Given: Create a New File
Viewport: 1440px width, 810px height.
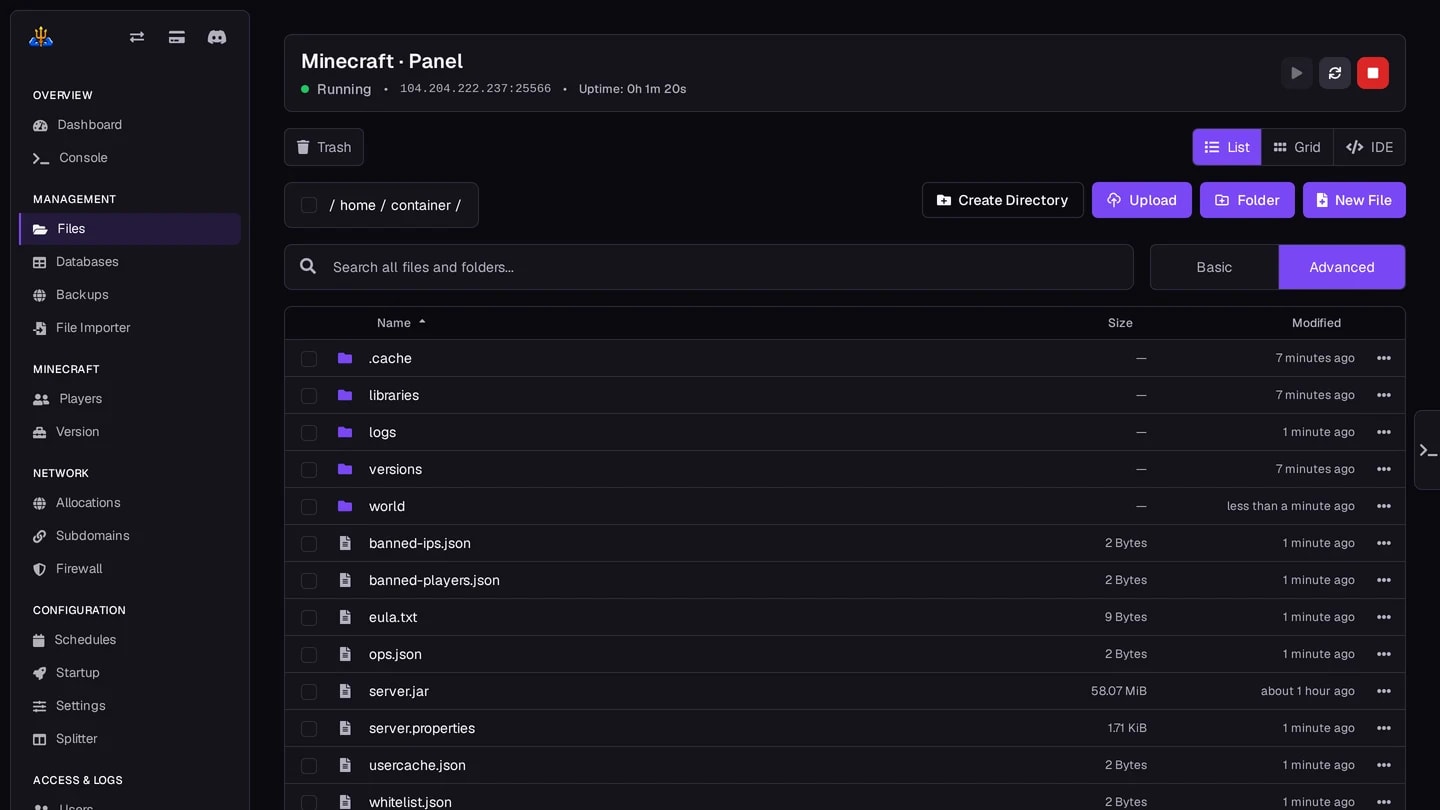Looking at the screenshot, I should pos(1354,200).
